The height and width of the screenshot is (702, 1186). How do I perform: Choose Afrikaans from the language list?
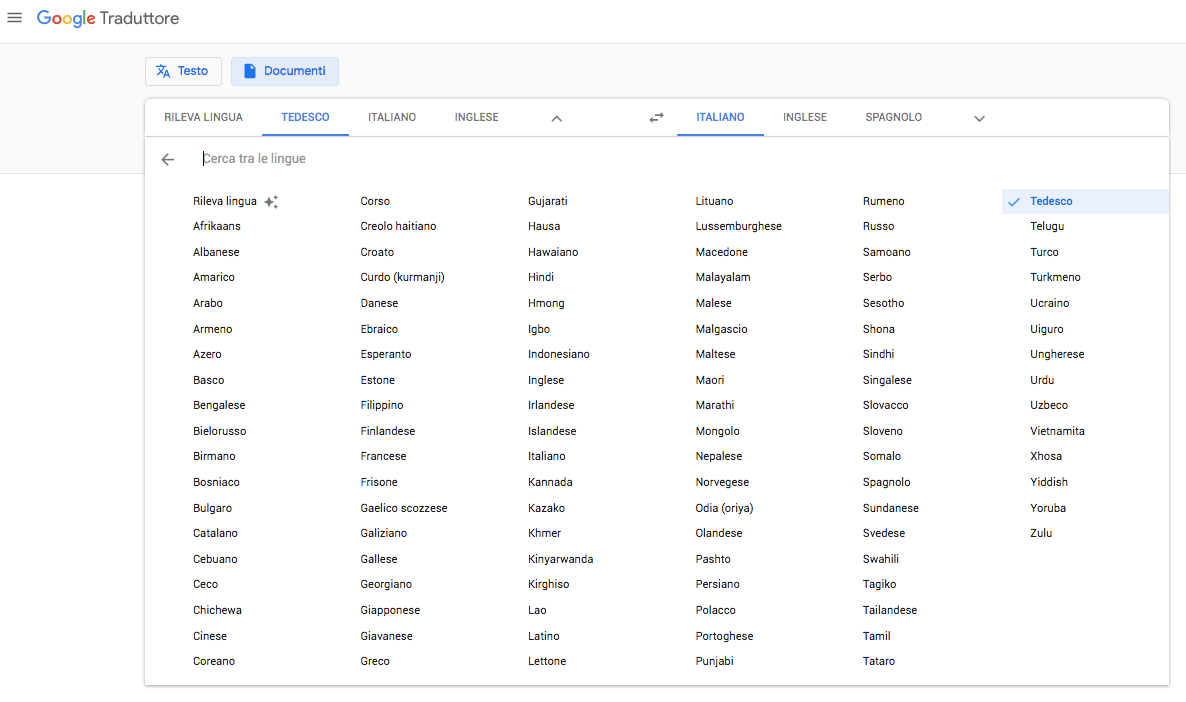(x=216, y=226)
